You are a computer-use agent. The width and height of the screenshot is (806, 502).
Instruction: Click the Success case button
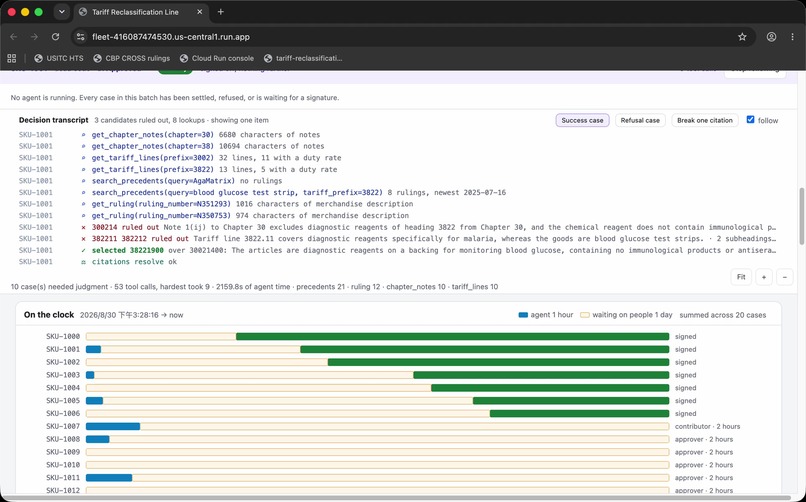coord(582,120)
